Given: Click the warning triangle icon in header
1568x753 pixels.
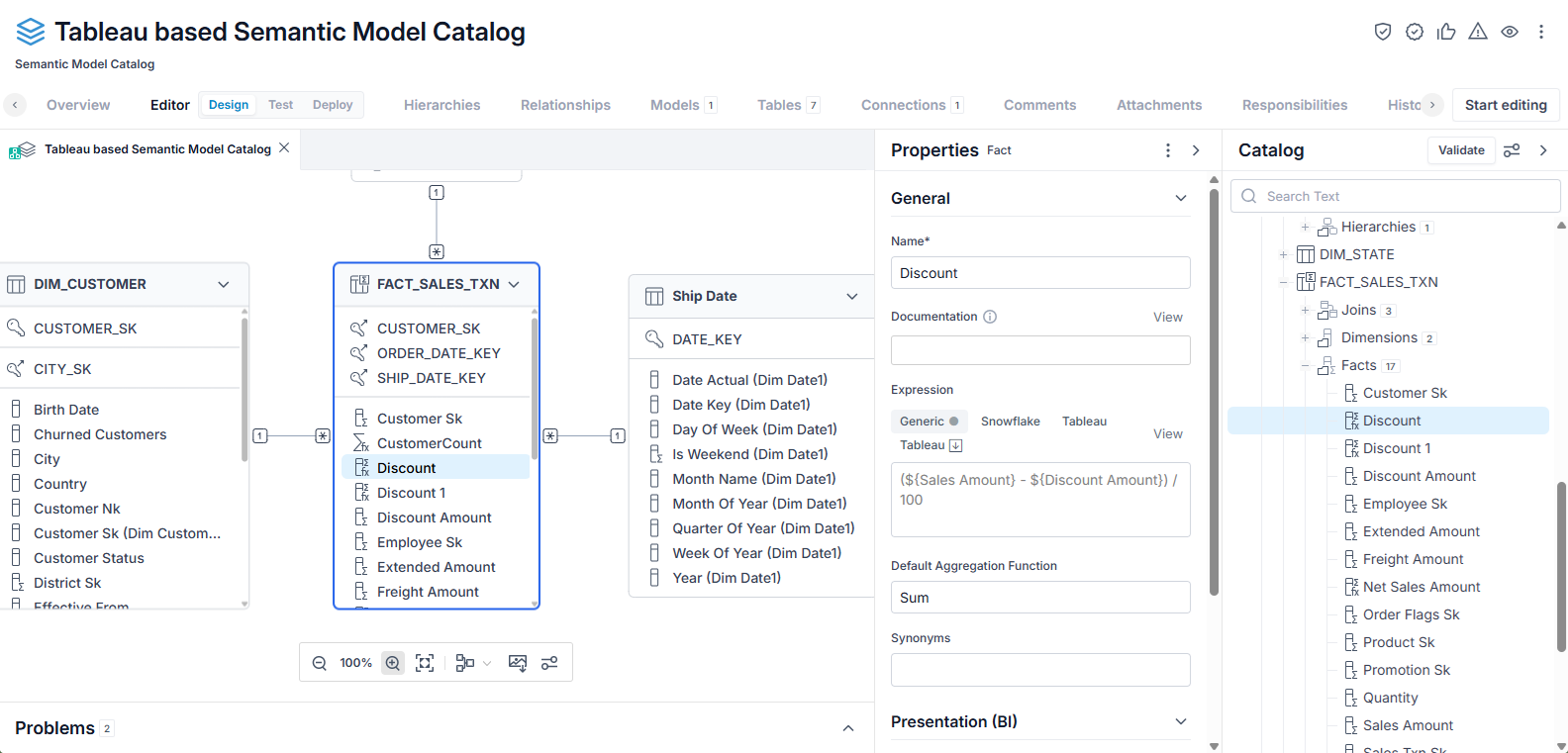Looking at the screenshot, I should [1478, 32].
